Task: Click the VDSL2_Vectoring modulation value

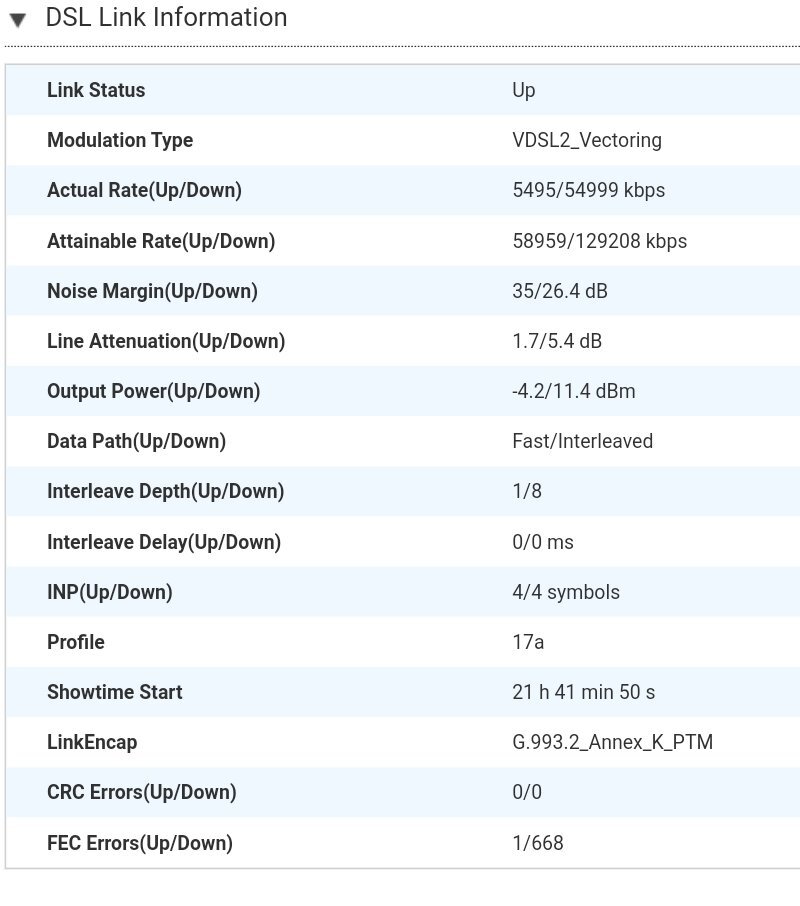Action: 587,140
